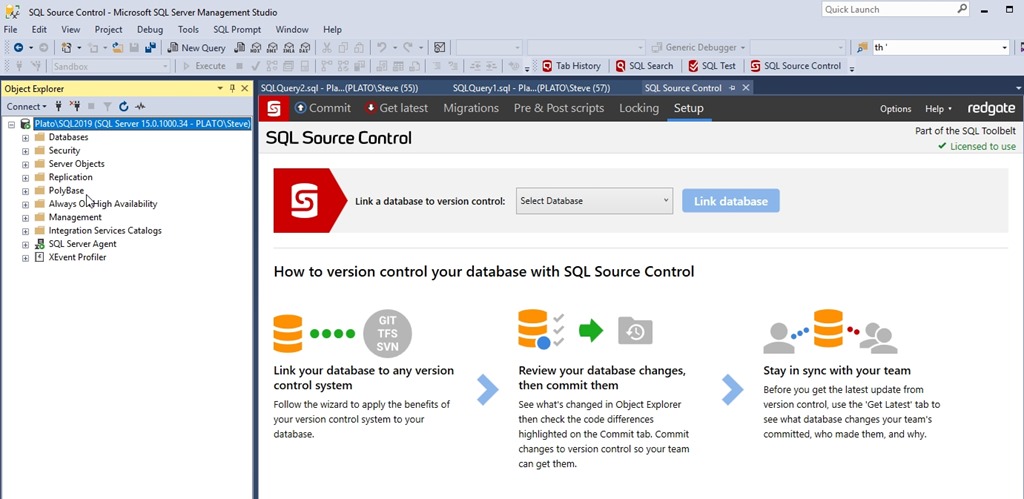Expand the Security folder node
This screenshot has height=499, width=1024.
coord(26,151)
